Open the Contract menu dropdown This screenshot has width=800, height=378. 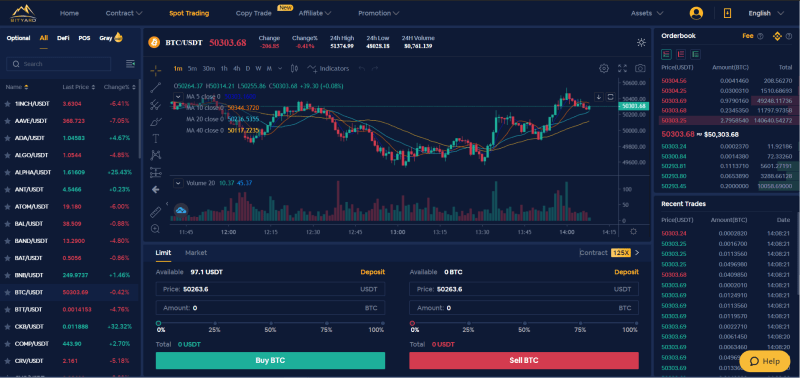[x=124, y=13]
